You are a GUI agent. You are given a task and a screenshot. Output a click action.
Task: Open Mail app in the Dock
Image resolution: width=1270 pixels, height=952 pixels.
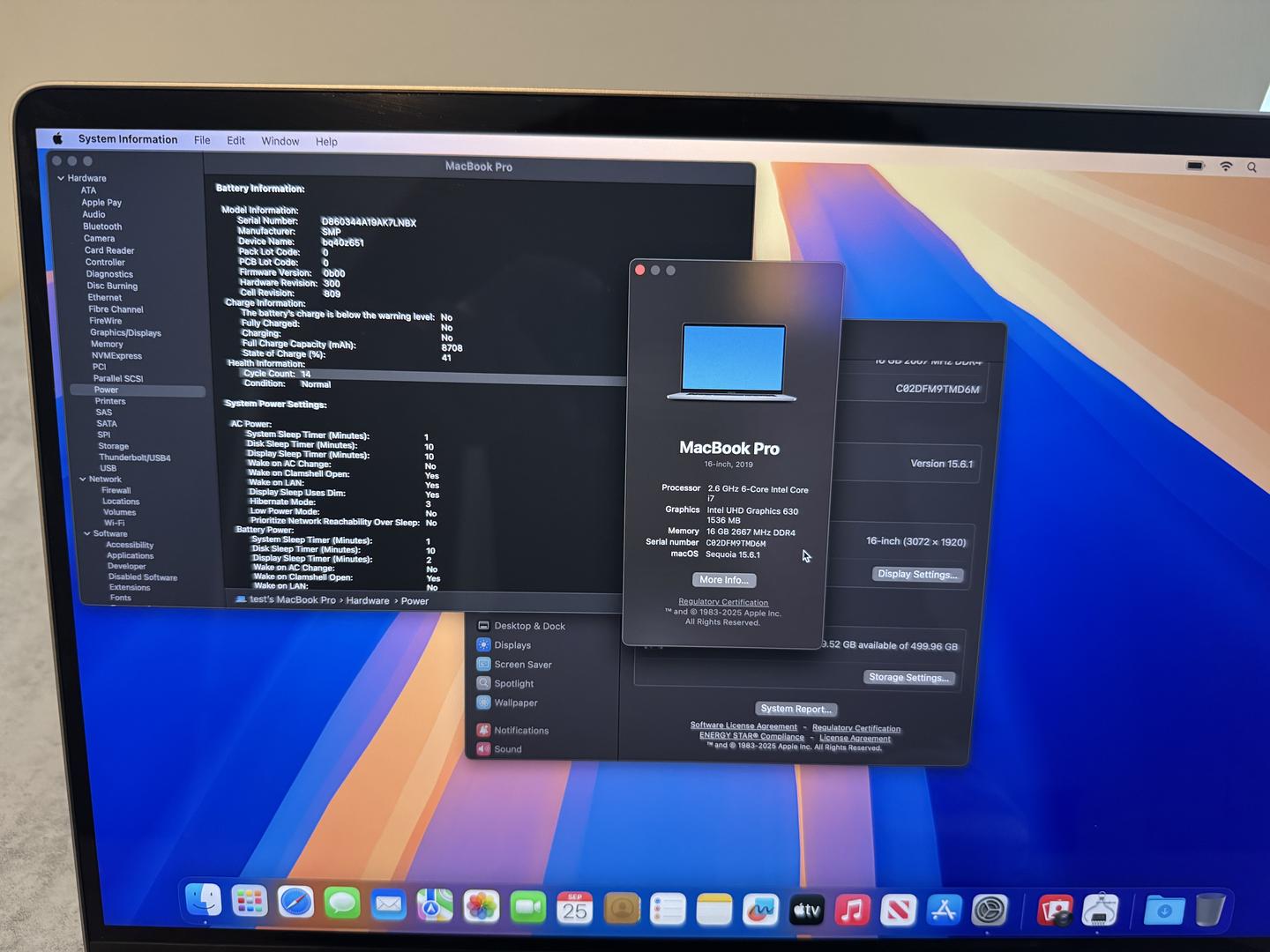tap(388, 904)
